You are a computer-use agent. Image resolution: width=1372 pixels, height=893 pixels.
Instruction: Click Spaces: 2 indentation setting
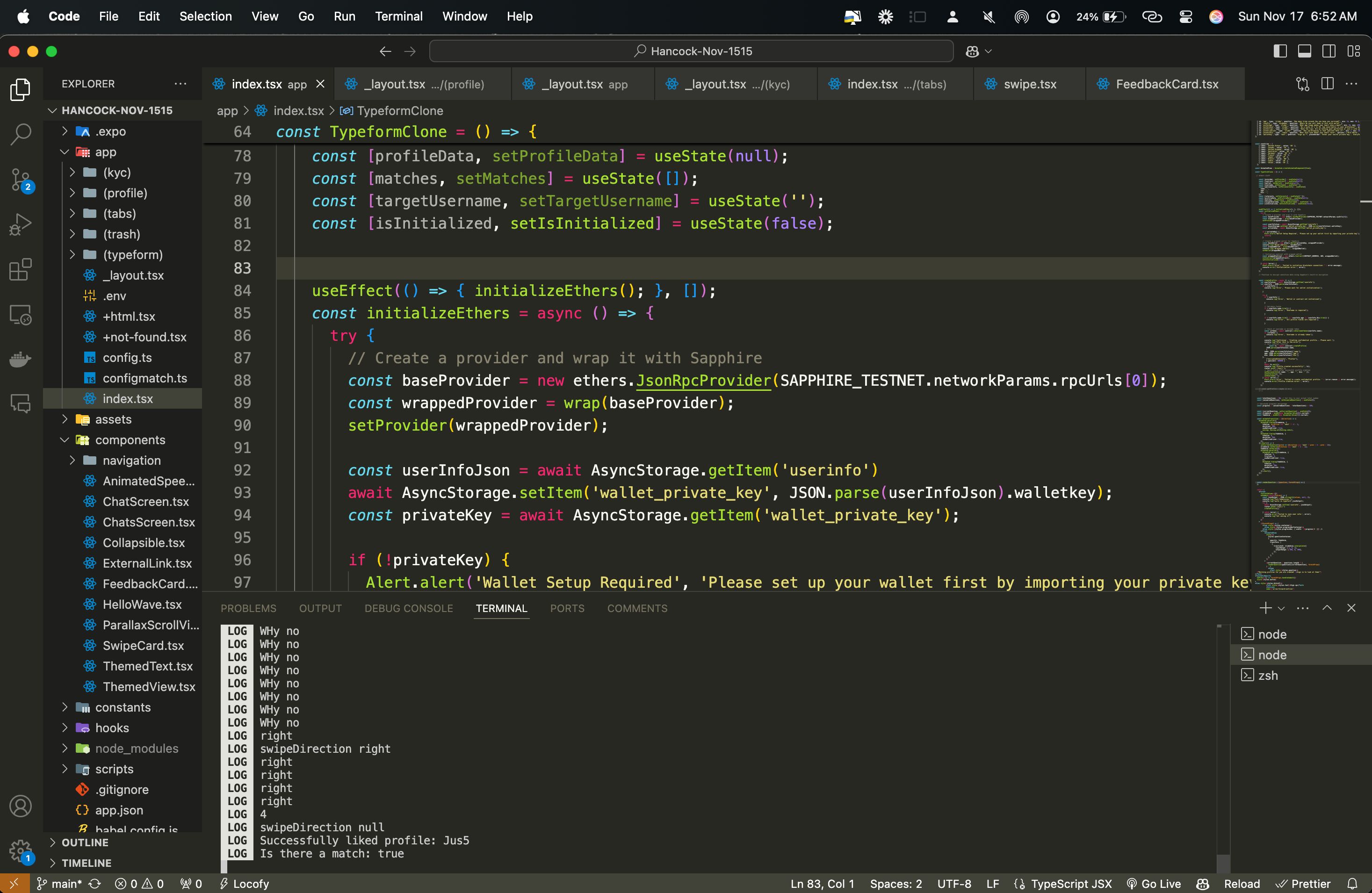pyautogui.click(x=896, y=883)
